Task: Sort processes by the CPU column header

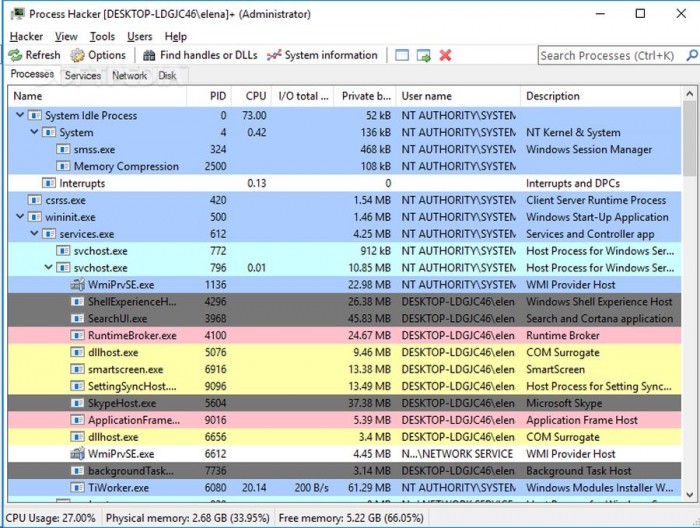Action: [x=254, y=96]
